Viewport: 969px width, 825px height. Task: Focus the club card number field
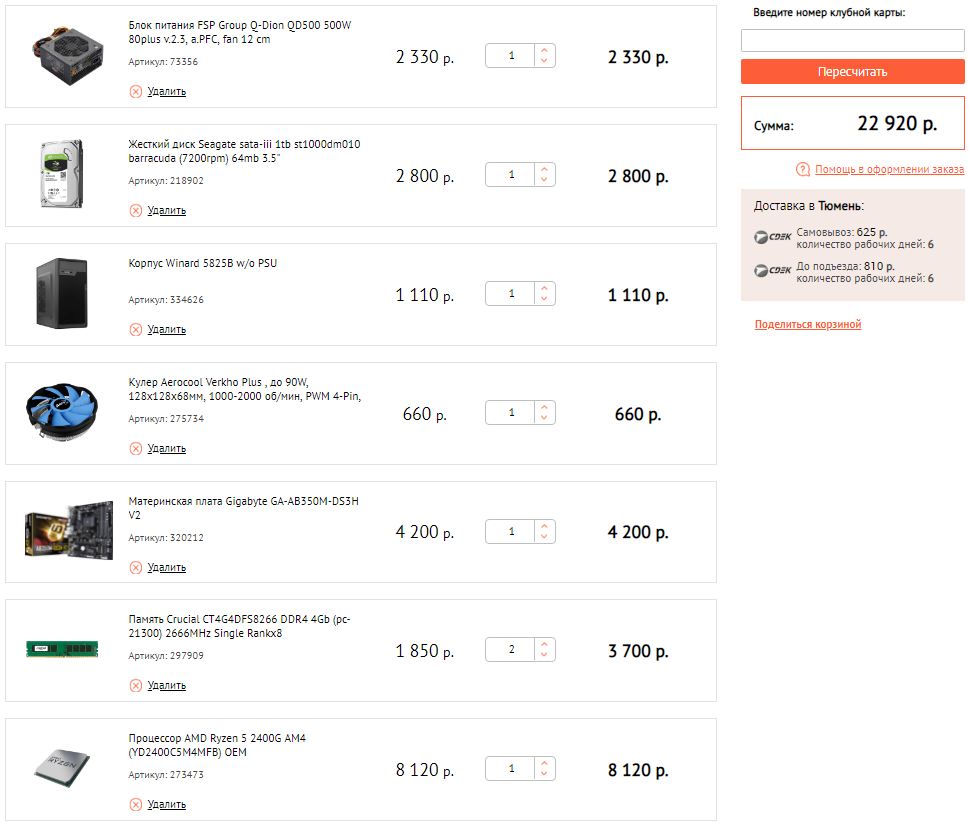pyautogui.click(x=852, y=40)
